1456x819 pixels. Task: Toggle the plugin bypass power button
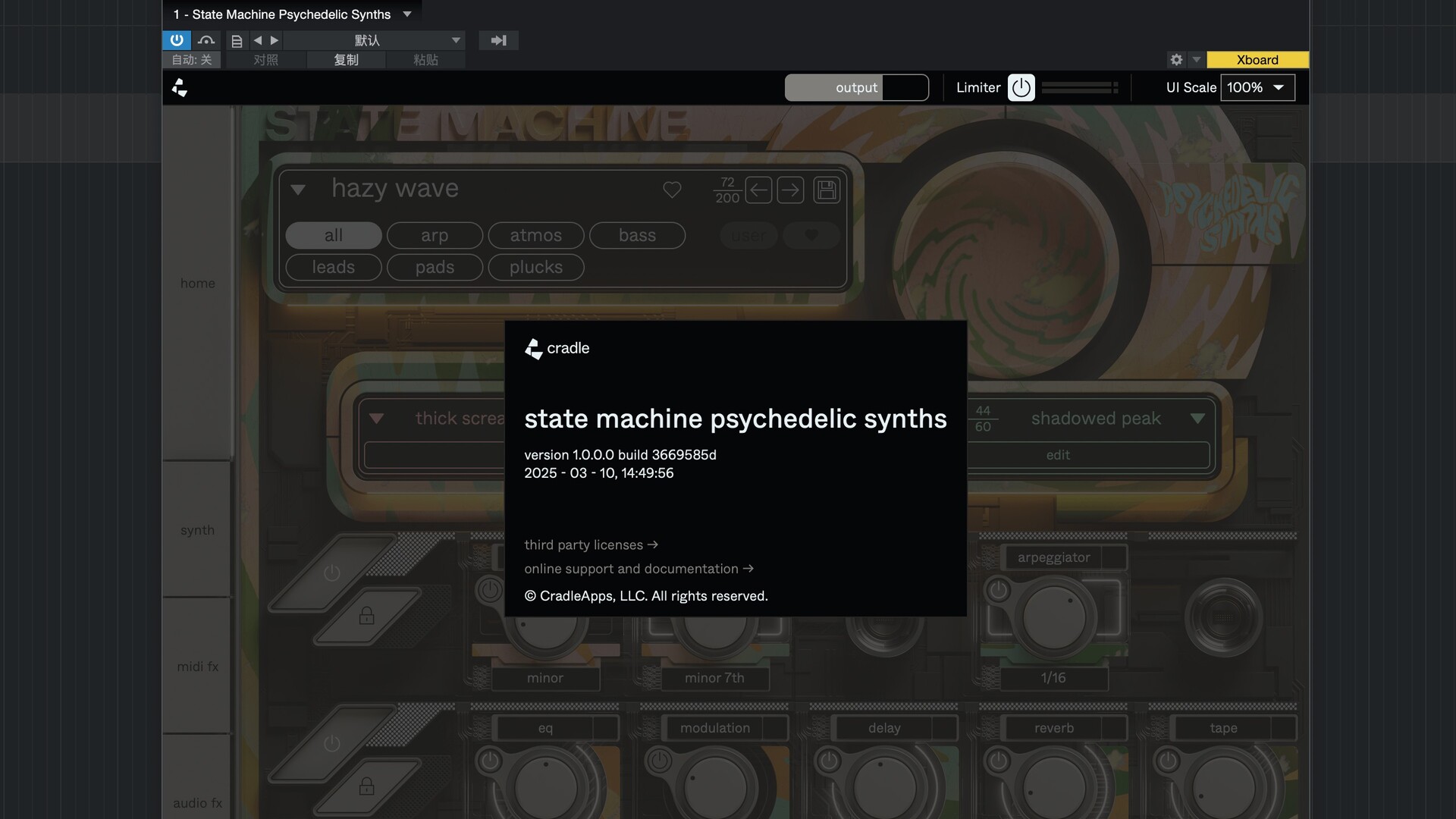click(x=176, y=40)
